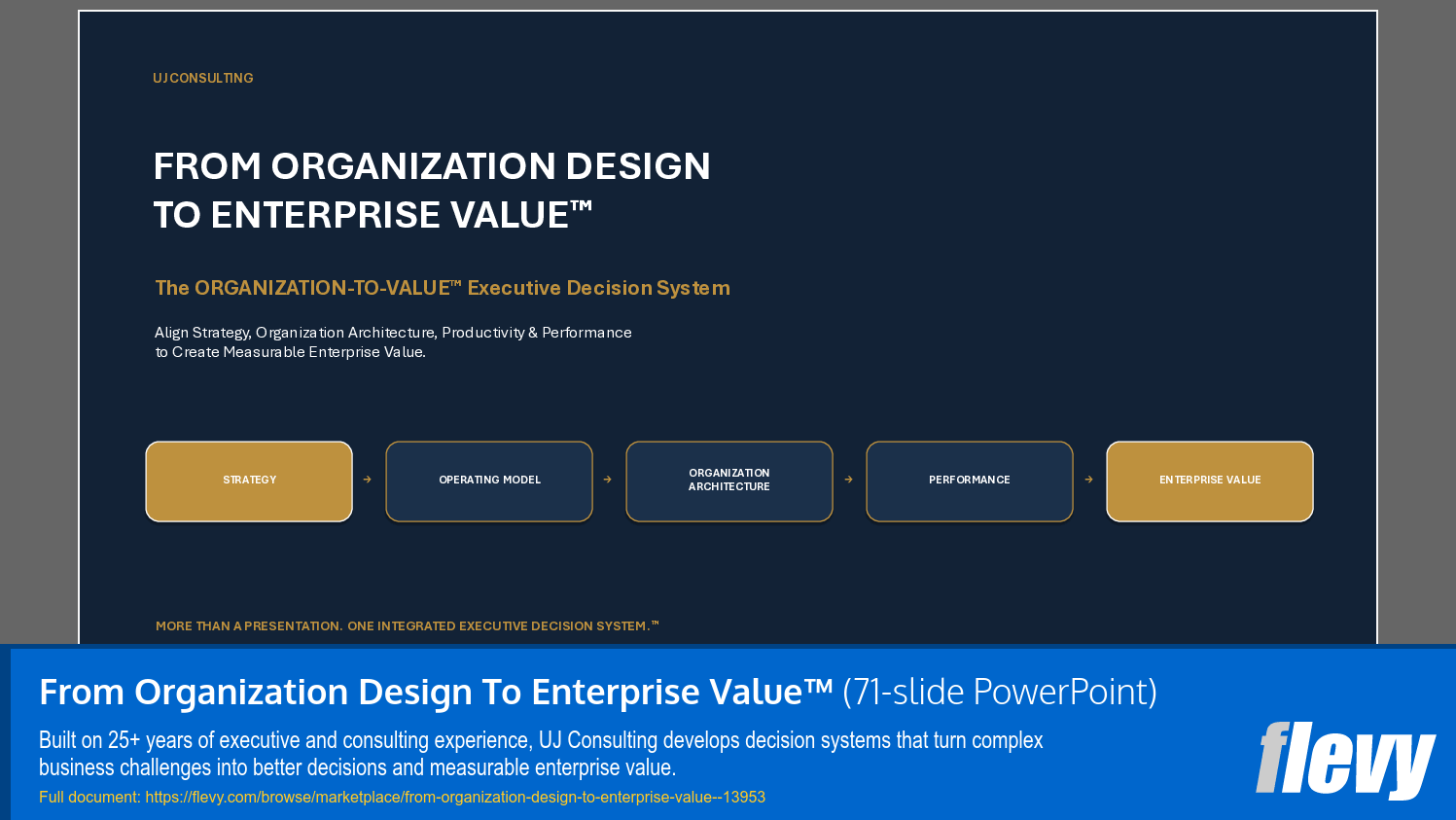The height and width of the screenshot is (820, 1456).
Task: Click the ORGANIZATION-TO-VALUE Executive Decision System subtitle
Action: tap(443, 288)
